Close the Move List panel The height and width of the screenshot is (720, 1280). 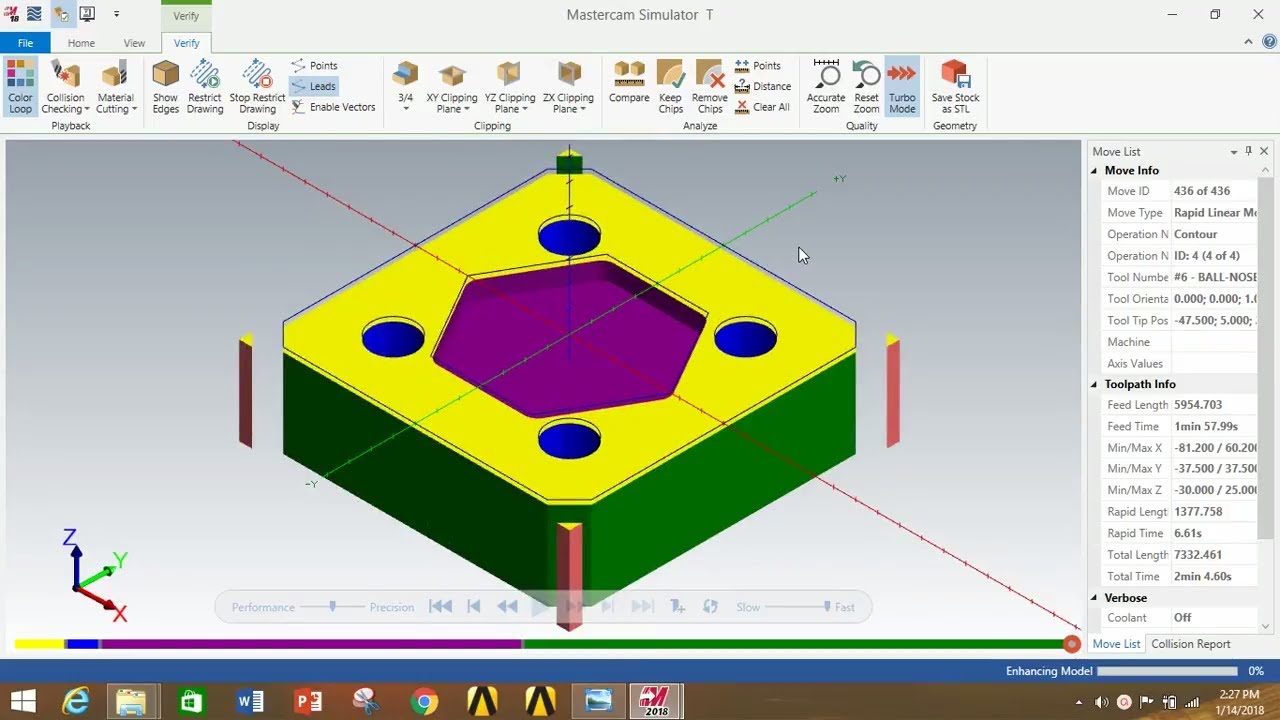(1264, 151)
